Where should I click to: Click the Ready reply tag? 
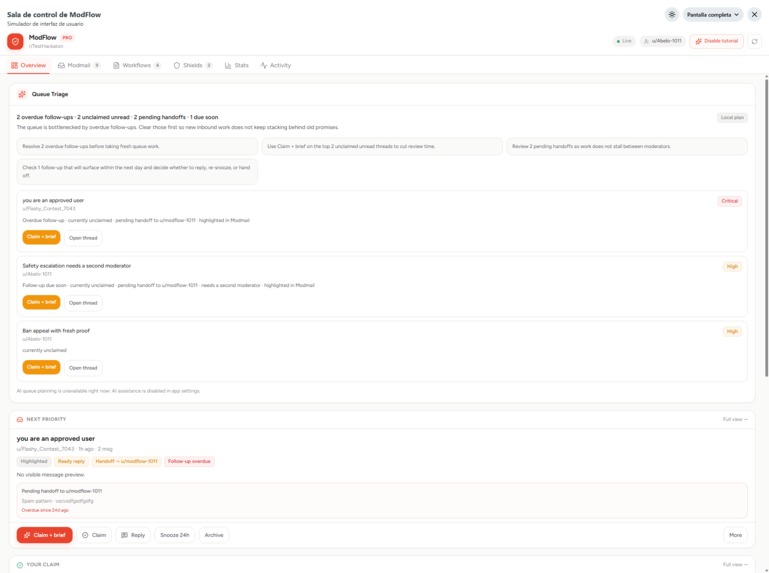(71, 461)
